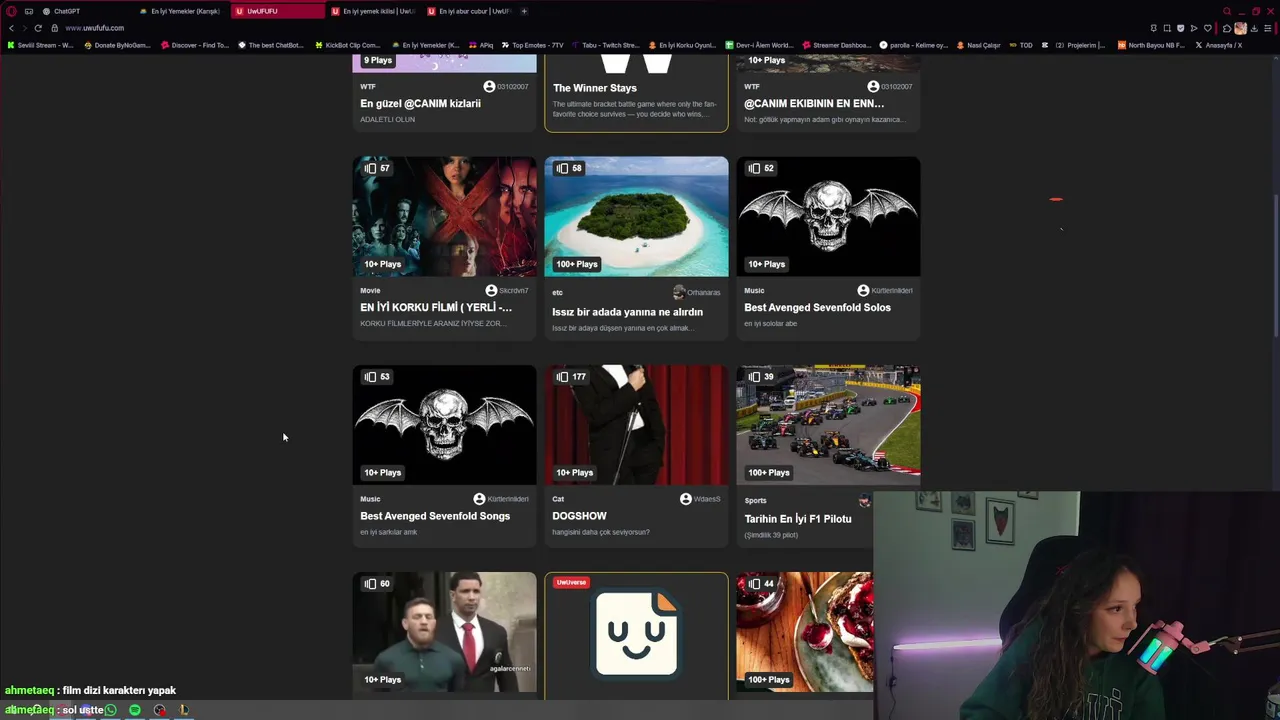This screenshot has height=720, width=1280.
Task: Click the 177 choices badge on DOGSHOW card
Action: [571, 377]
